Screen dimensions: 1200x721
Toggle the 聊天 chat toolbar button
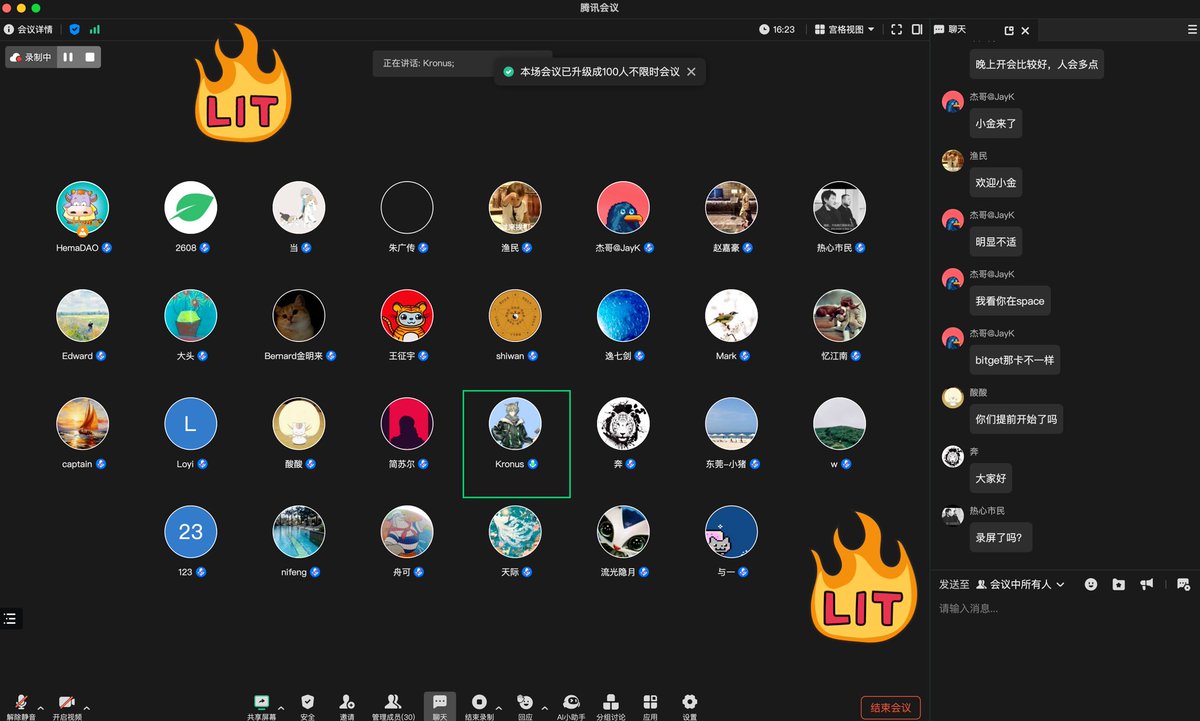point(440,706)
